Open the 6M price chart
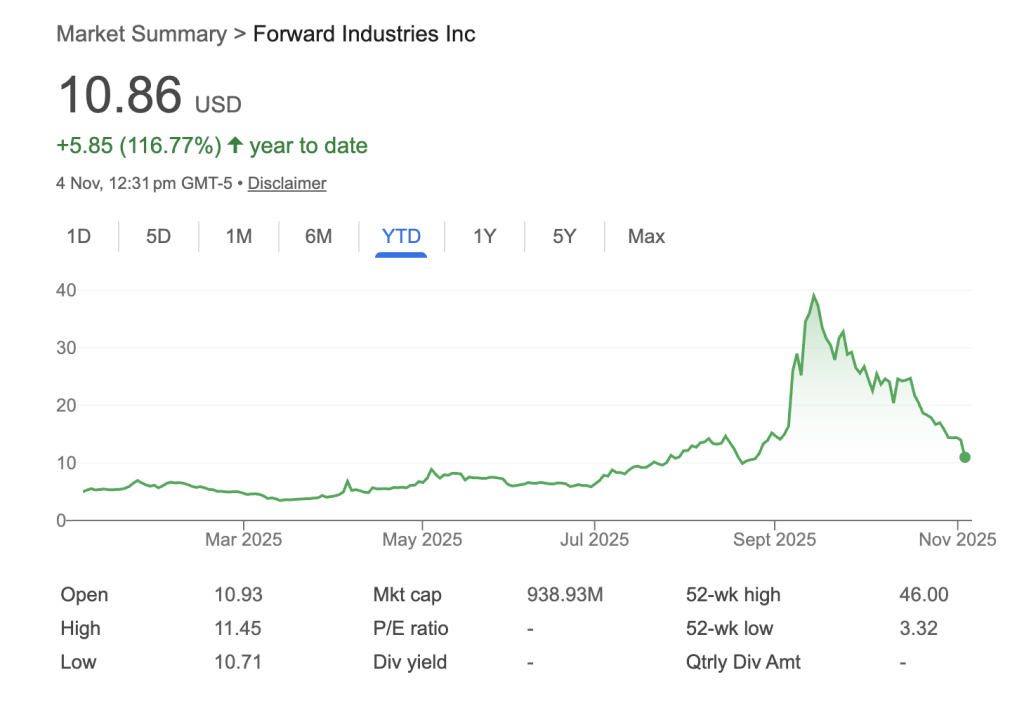 click(x=318, y=236)
